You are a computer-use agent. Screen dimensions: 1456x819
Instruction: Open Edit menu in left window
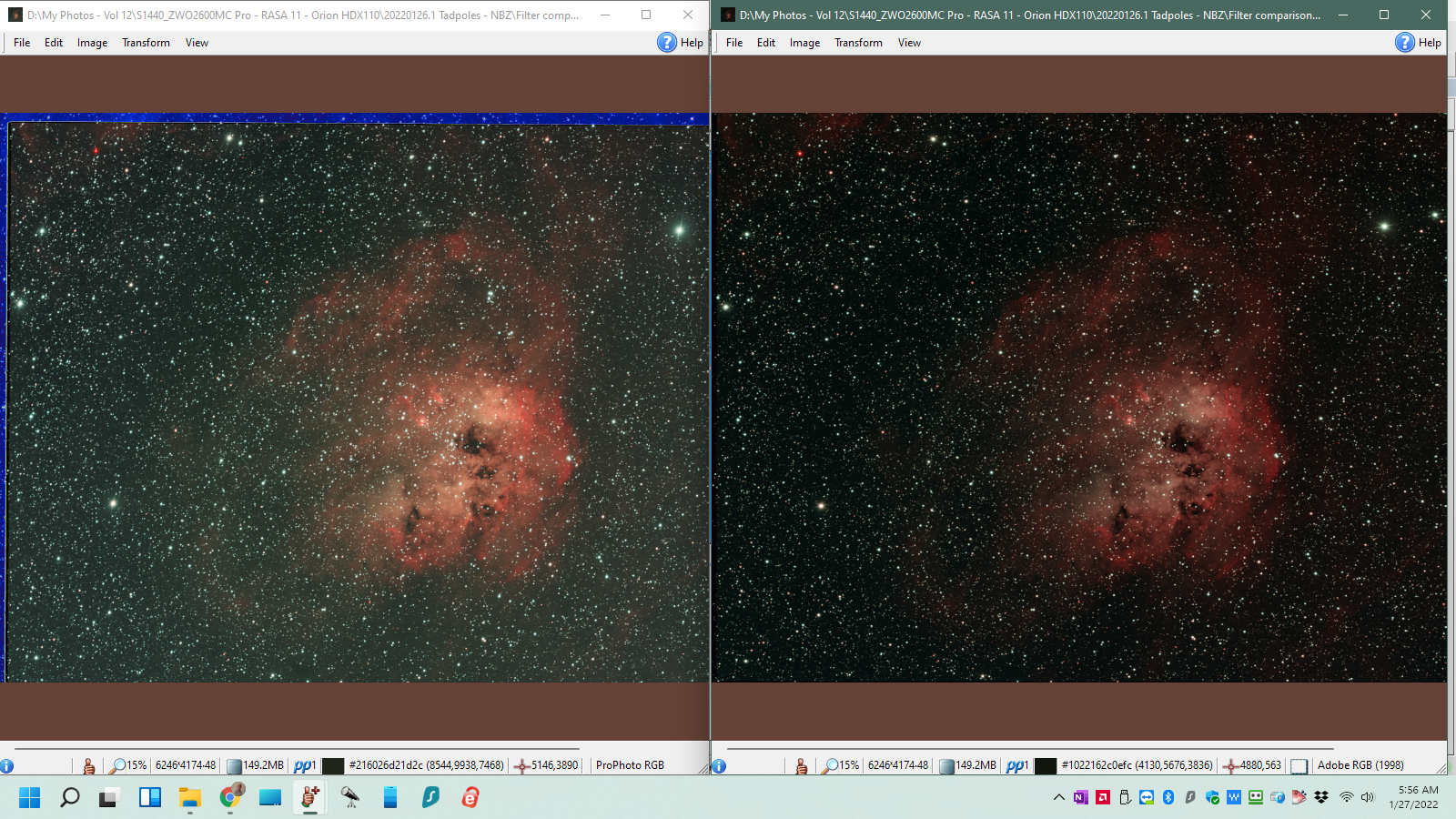pyautogui.click(x=54, y=43)
